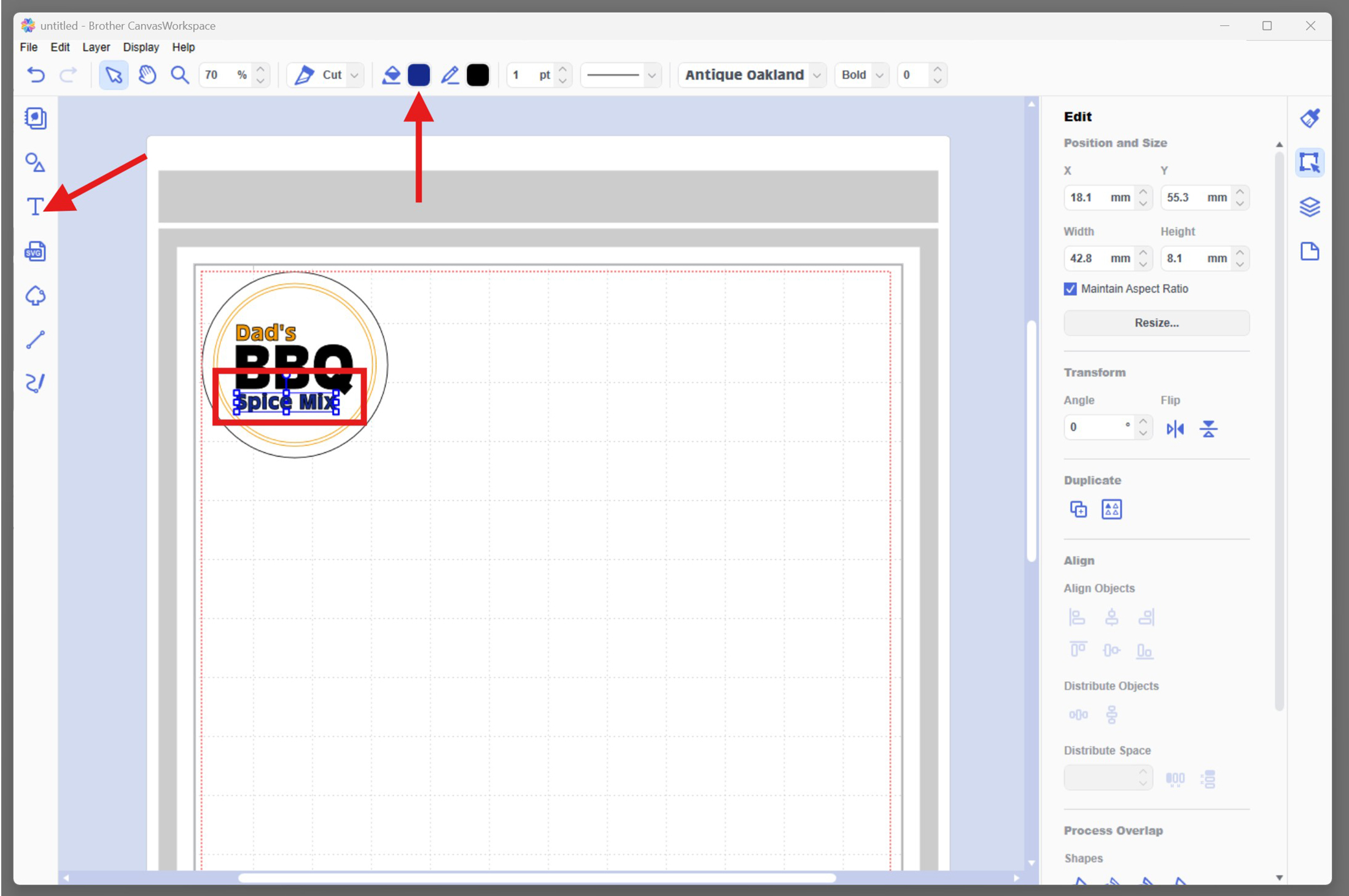The width and height of the screenshot is (1349, 896).
Task: Open the Properties paint panel icon
Action: [1310, 118]
